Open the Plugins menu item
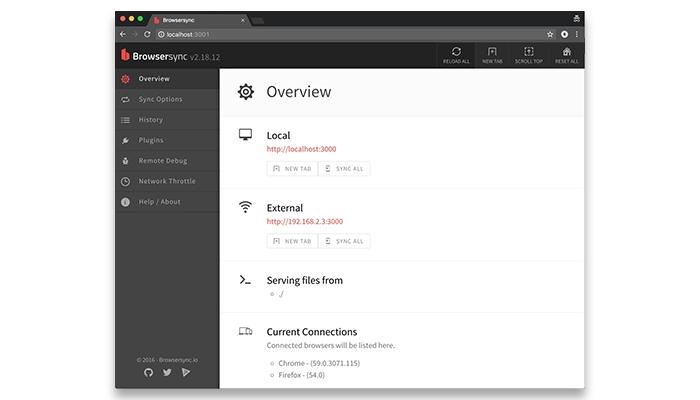 pyautogui.click(x=167, y=141)
